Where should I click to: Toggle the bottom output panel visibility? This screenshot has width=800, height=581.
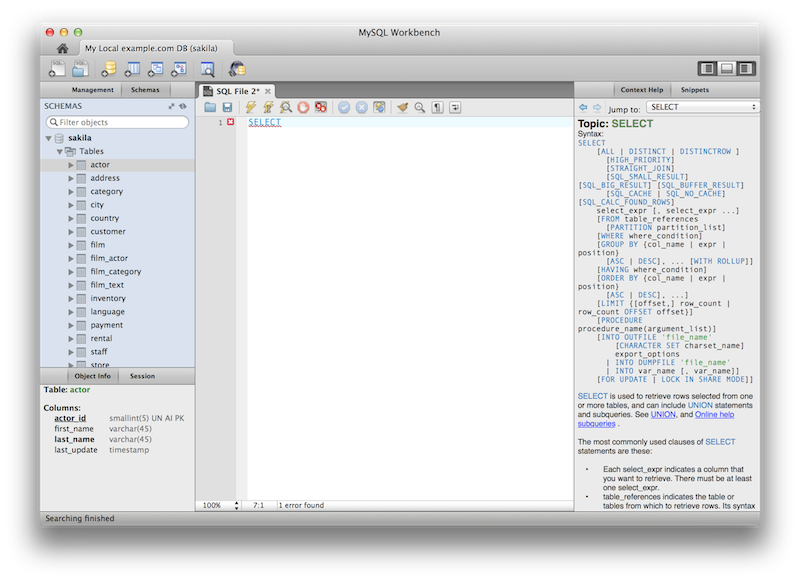tap(727, 69)
